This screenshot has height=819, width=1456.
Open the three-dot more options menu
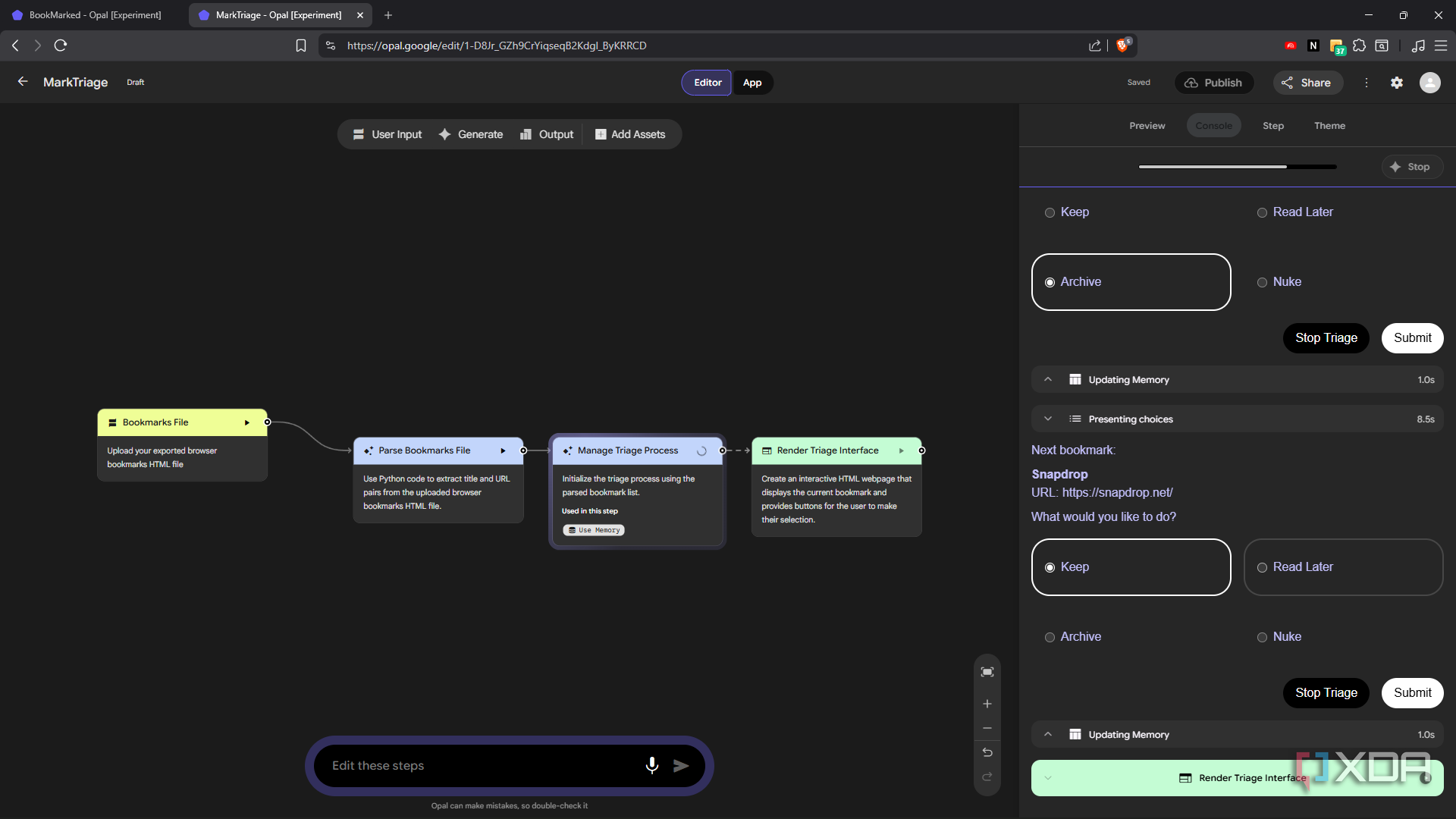tap(1367, 83)
